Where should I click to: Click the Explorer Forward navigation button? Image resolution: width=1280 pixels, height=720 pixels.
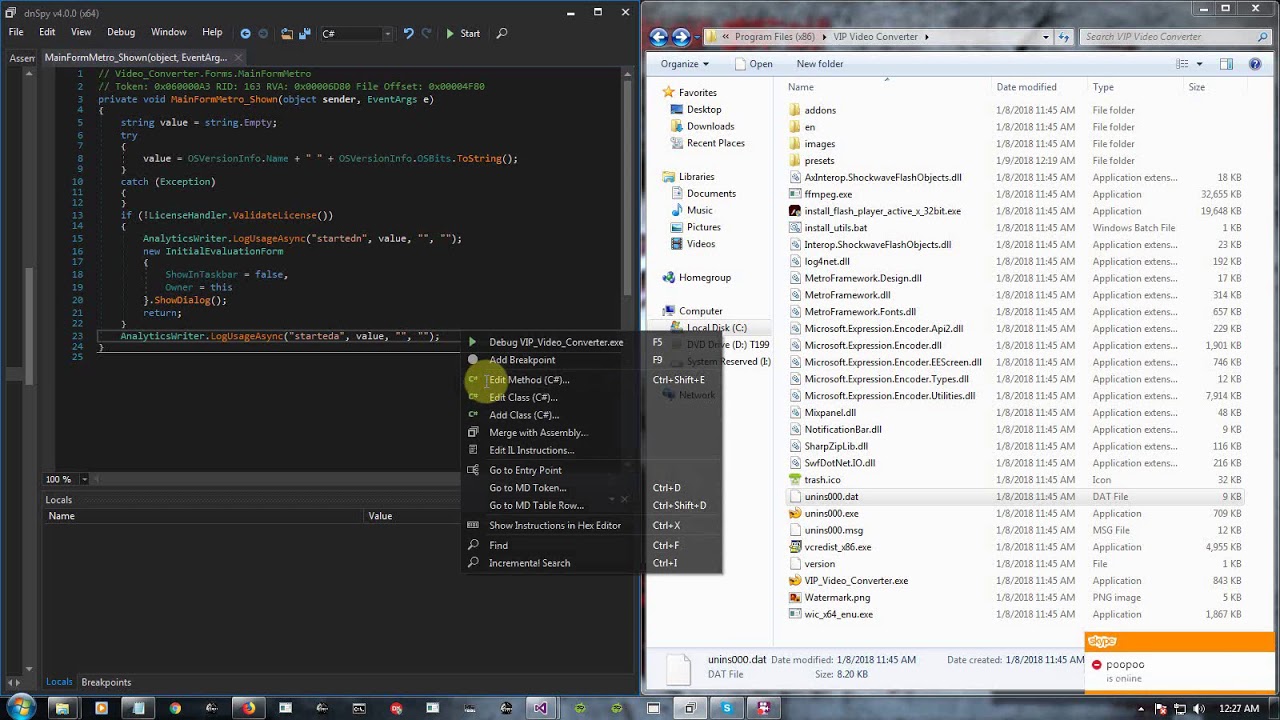click(682, 37)
